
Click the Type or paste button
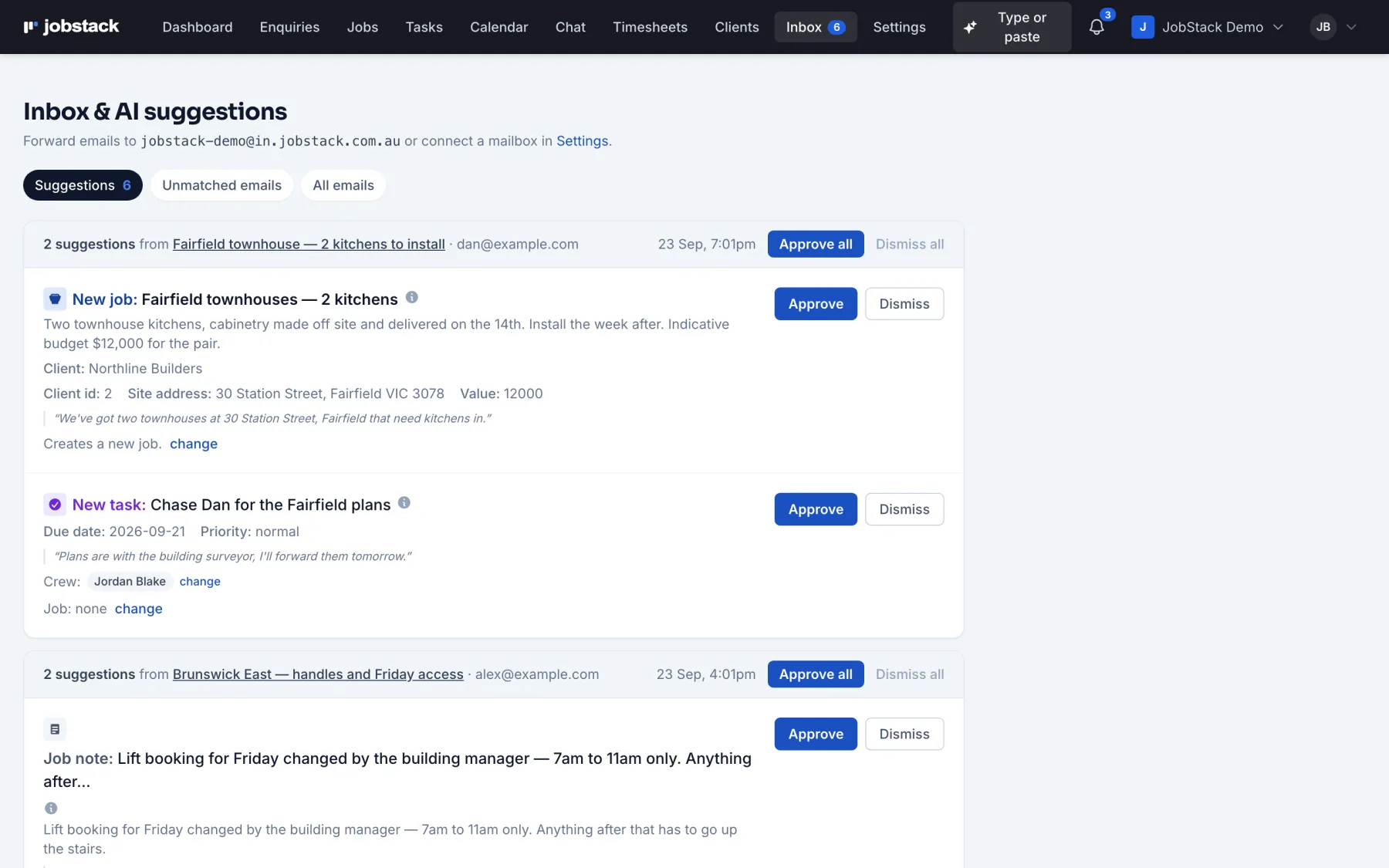click(x=1012, y=27)
